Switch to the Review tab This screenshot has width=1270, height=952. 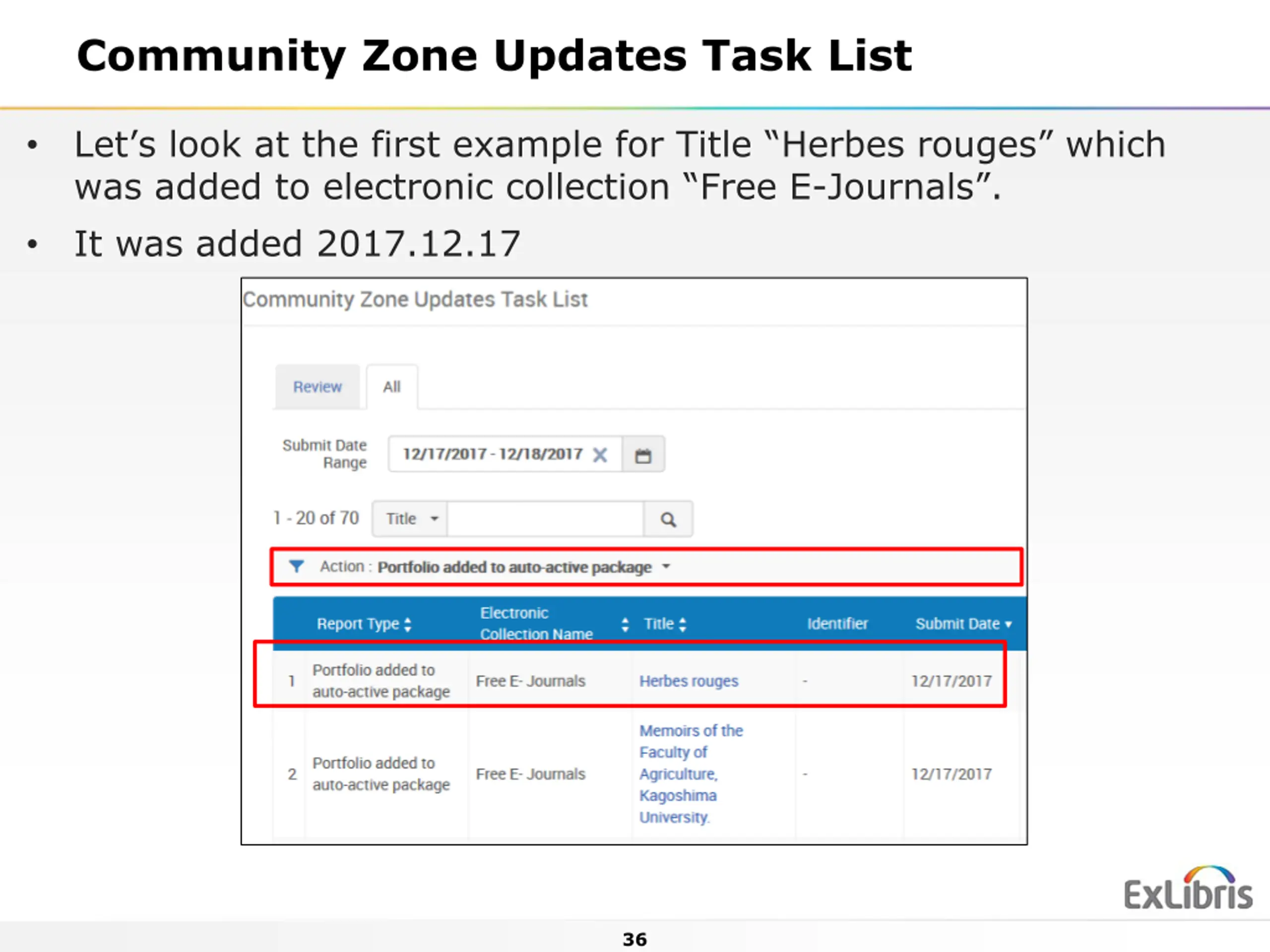(317, 387)
